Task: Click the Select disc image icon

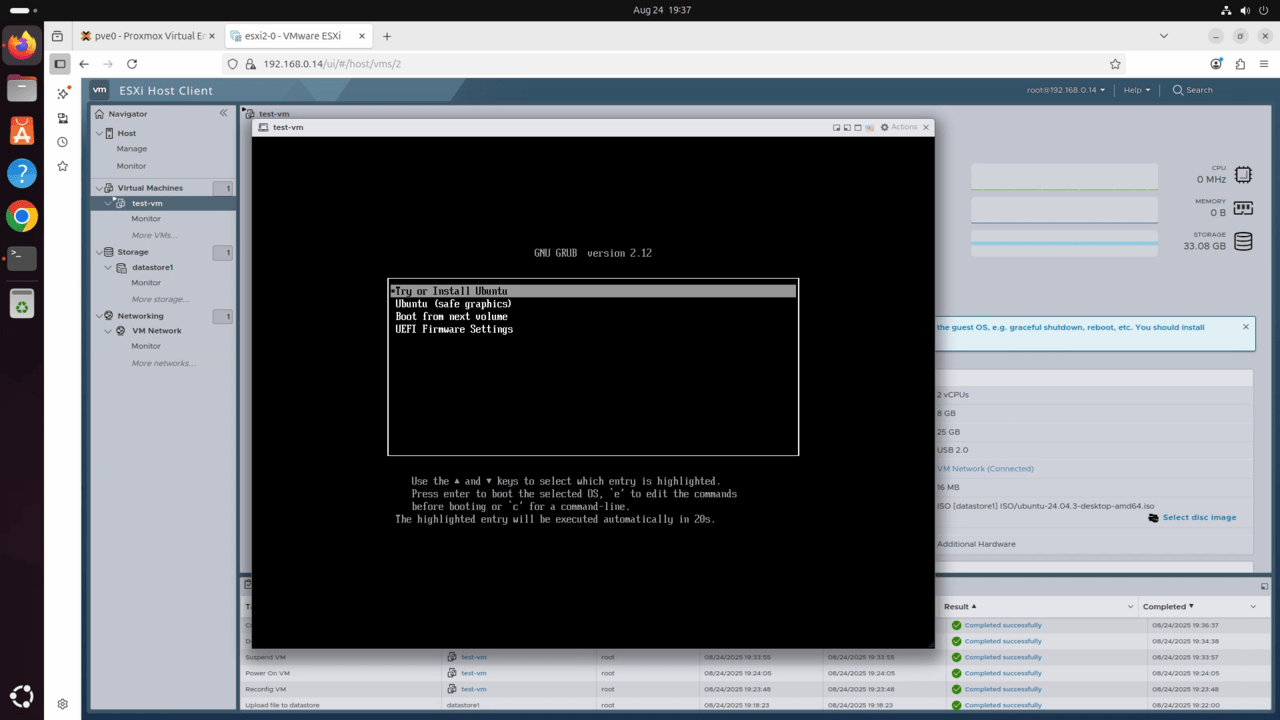Action: pyautogui.click(x=1154, y=518)
